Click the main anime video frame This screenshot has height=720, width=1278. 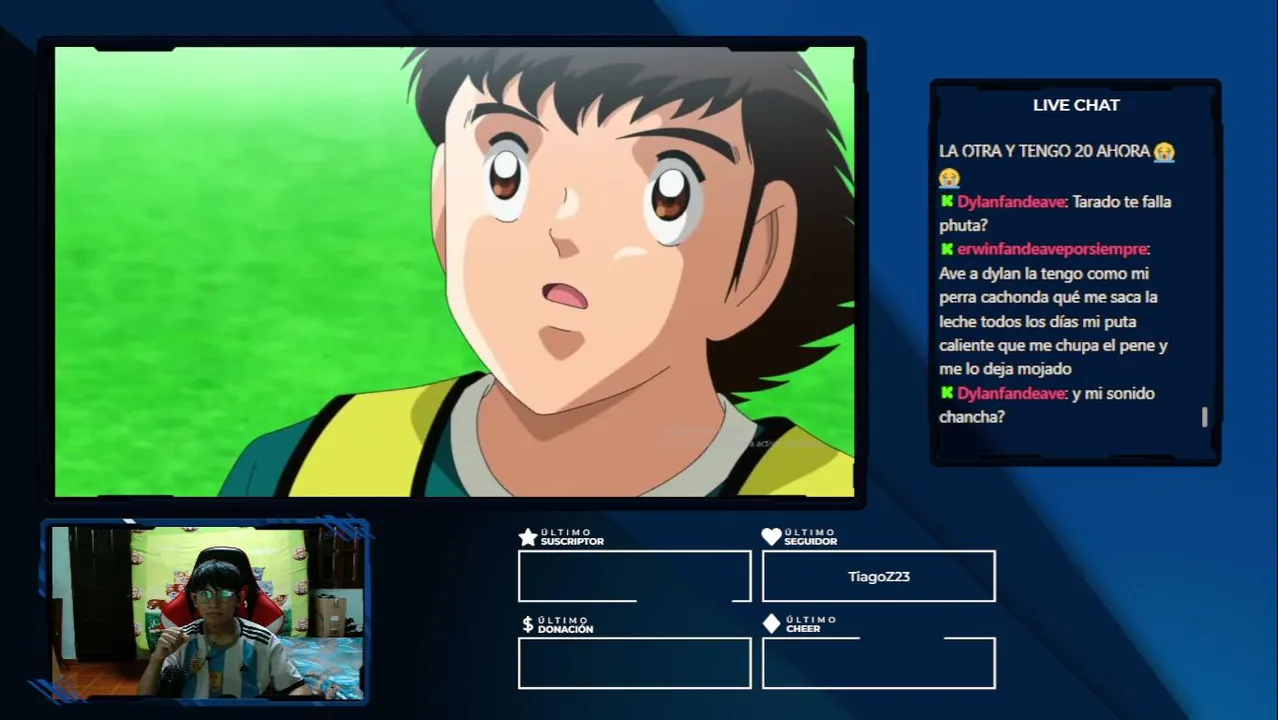(x=455, y=271)
